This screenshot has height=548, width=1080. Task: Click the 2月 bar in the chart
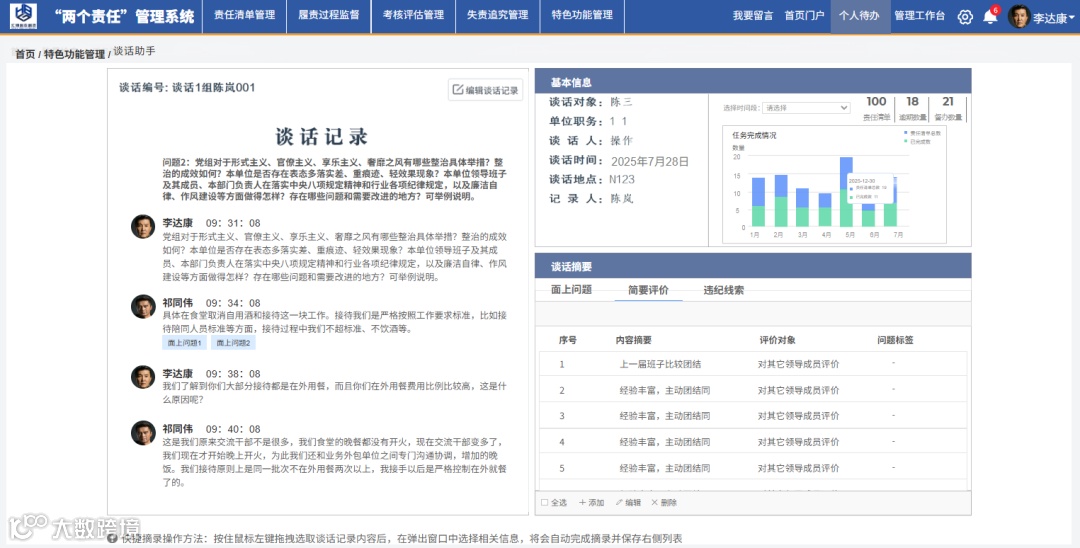[781, 201]
